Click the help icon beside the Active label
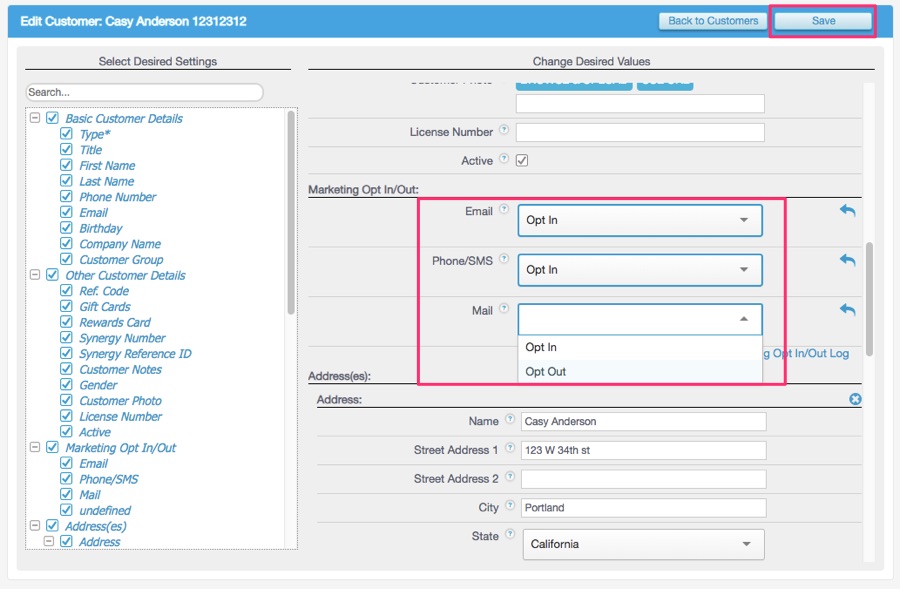The image size is (900, 589). pos(504,159)
